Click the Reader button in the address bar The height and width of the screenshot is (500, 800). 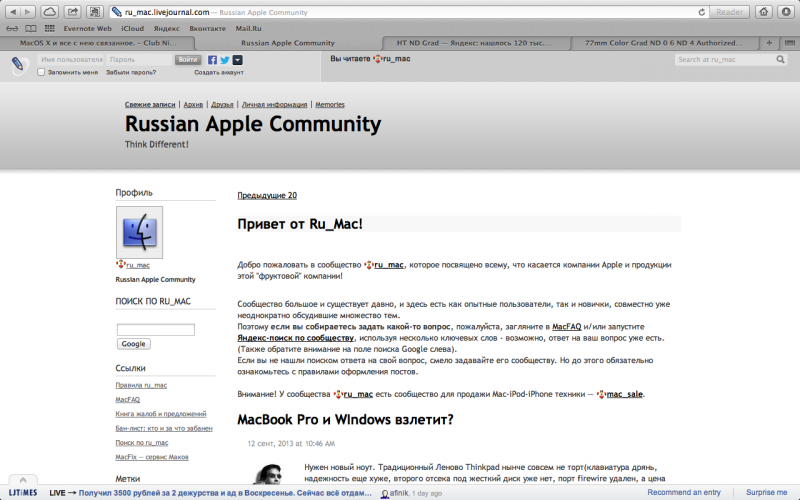(729, 12)
